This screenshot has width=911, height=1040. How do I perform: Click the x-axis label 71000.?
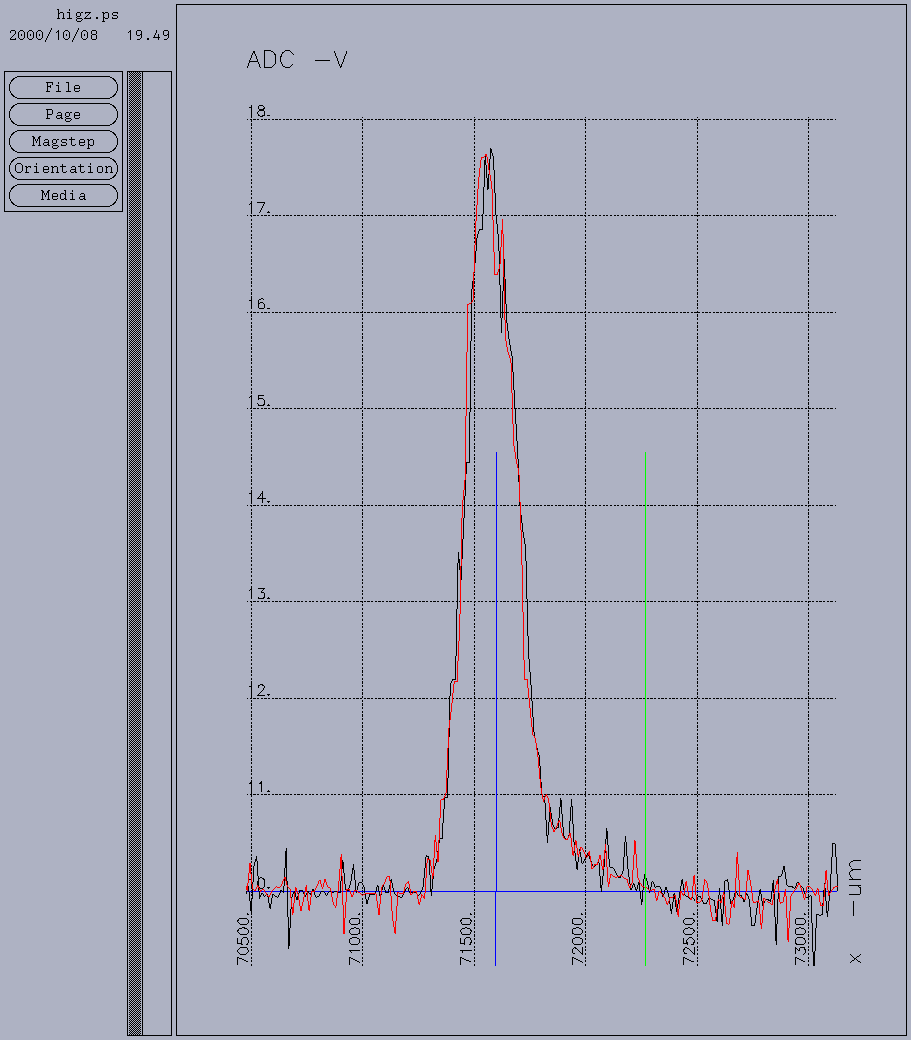[355, 939]
